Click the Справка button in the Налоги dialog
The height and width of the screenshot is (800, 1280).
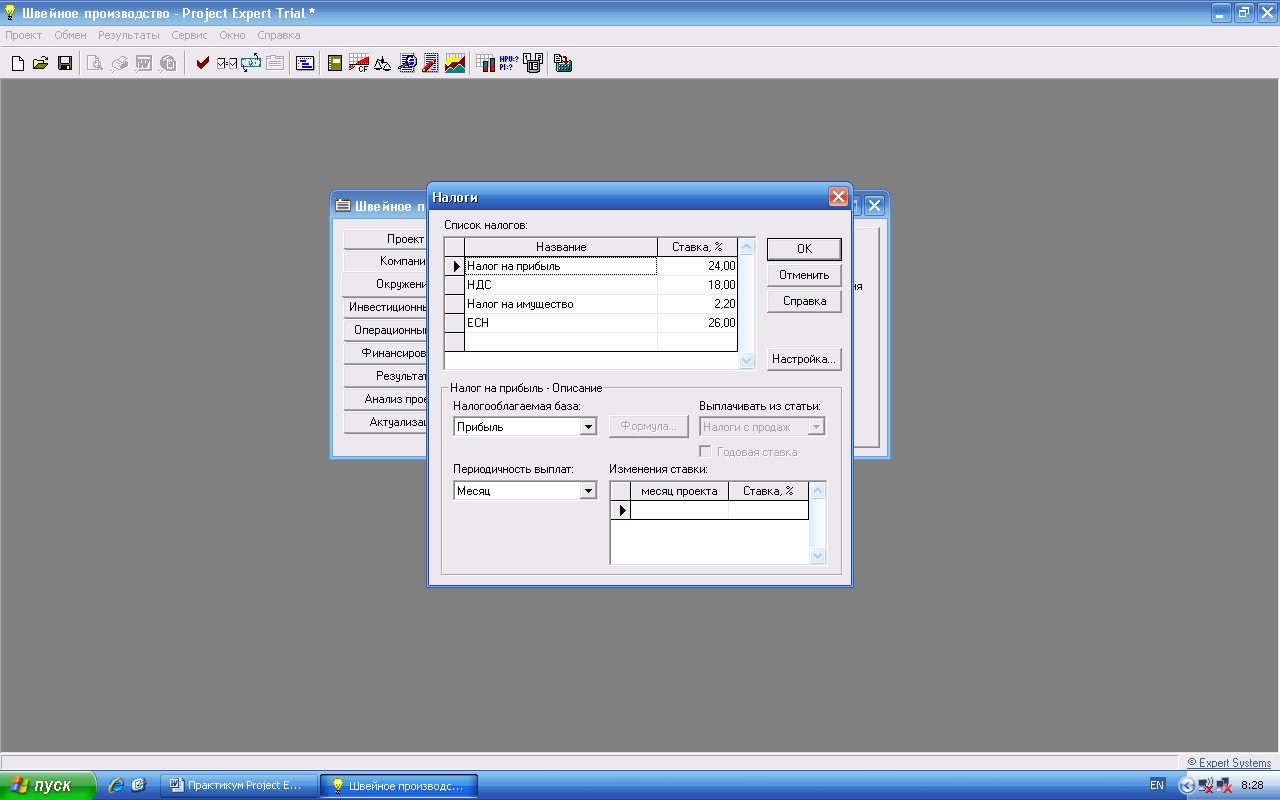click(804, 301)
